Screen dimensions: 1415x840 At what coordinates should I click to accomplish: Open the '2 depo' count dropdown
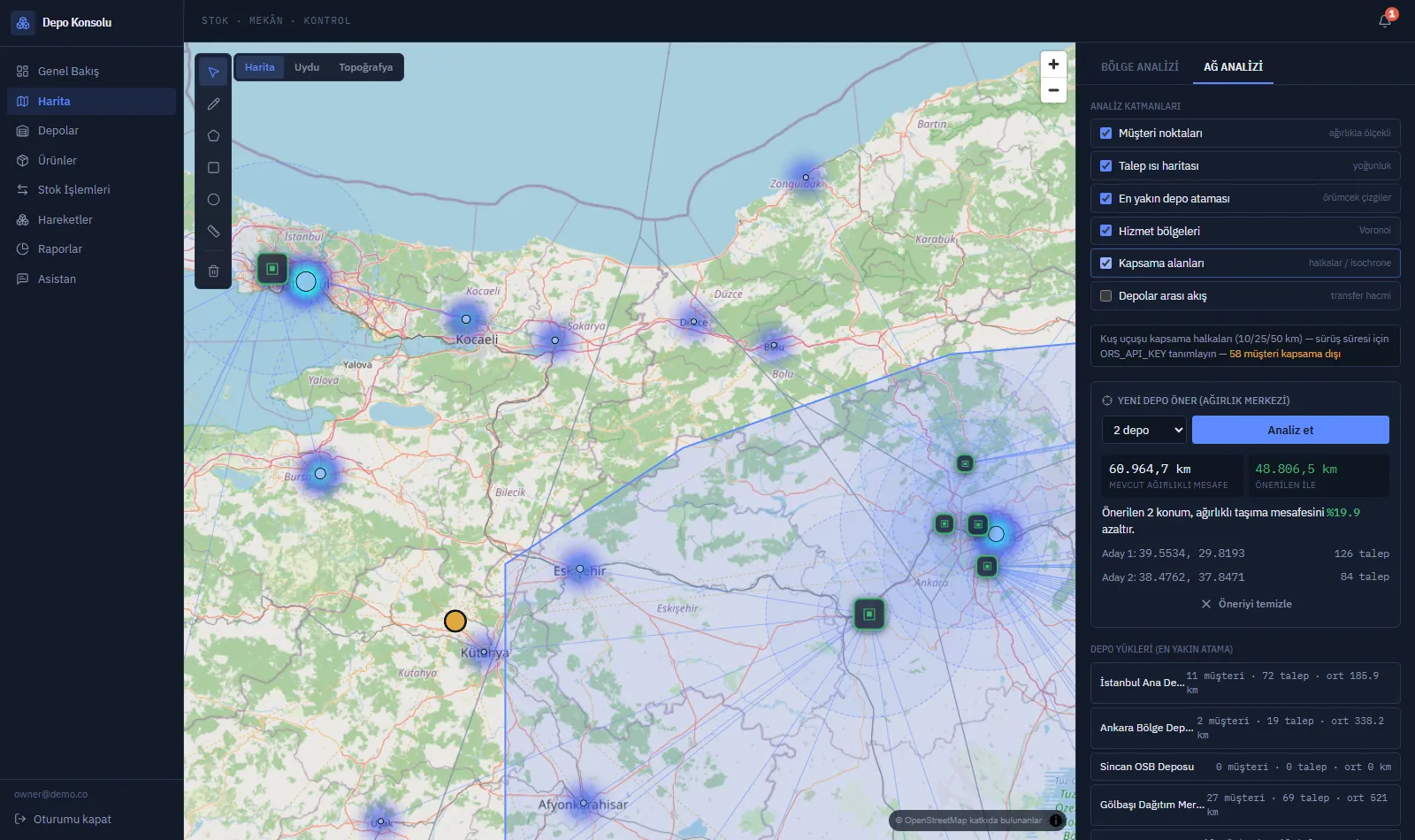(x=1144, y=431)
